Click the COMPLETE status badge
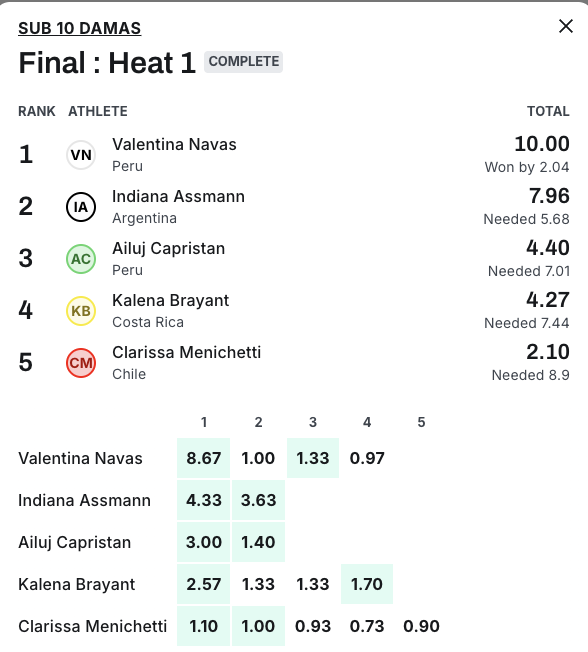 coord(243,62)
